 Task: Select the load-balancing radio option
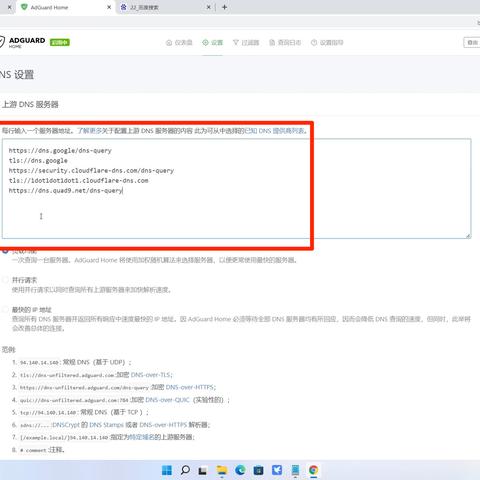pos(5,250)
